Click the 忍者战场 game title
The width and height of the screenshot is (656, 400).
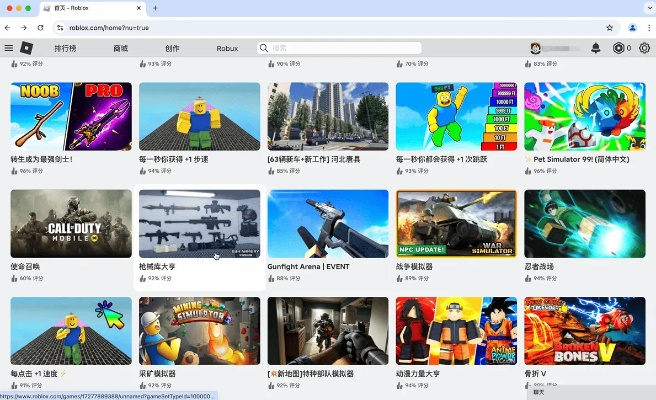point(539,267)
